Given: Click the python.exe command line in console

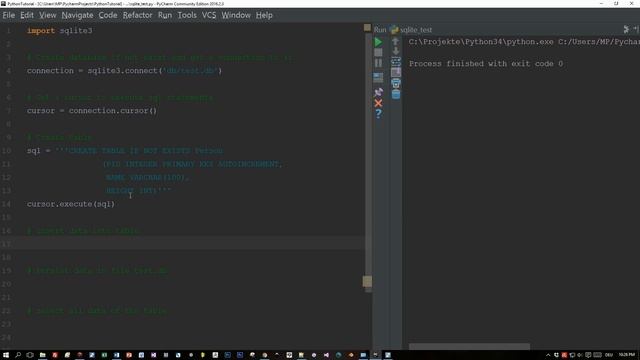Looking at the screenshot, I should point(524,42).
